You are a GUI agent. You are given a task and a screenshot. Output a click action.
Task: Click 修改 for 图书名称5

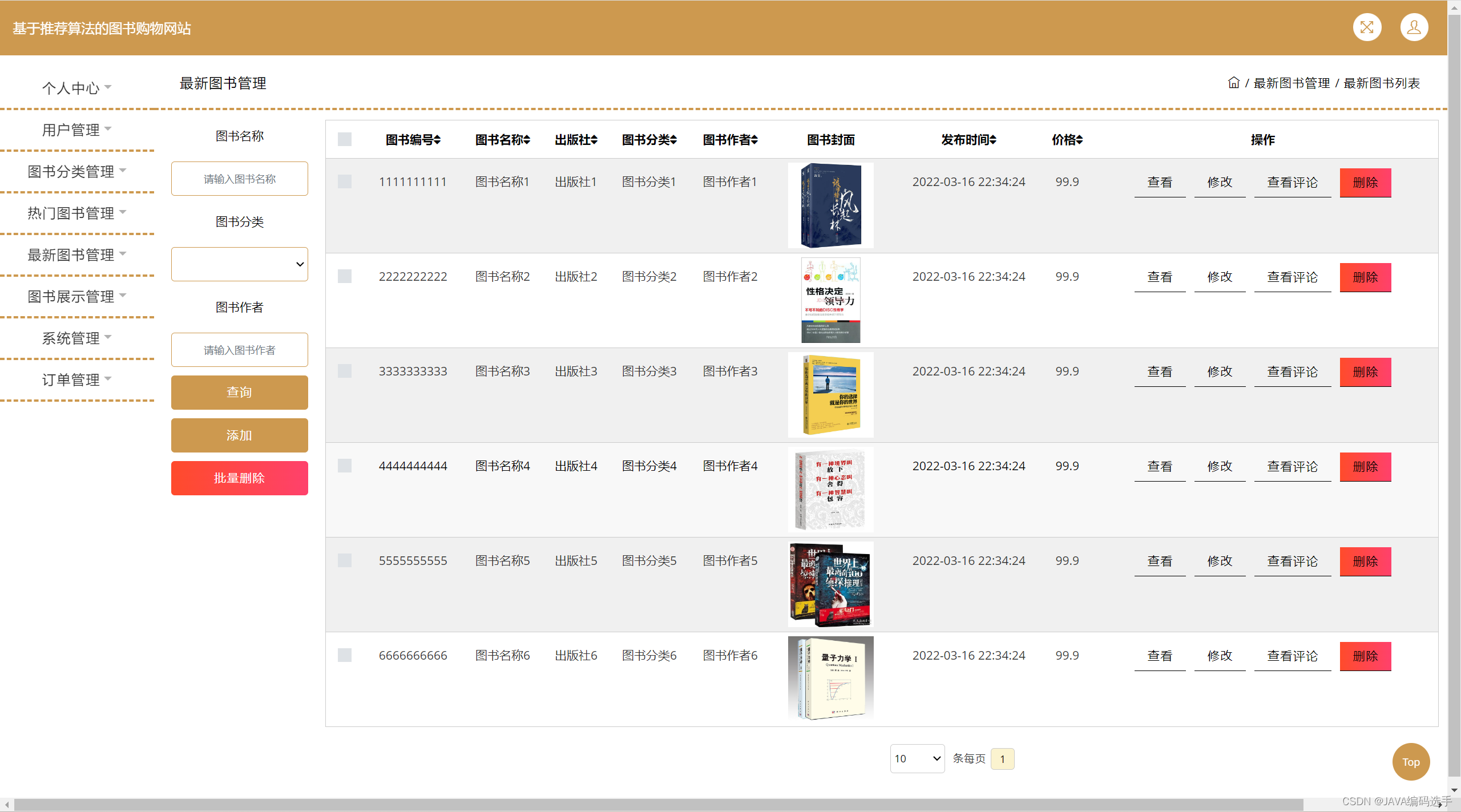pyautogui.click(x=1220, y=561)
